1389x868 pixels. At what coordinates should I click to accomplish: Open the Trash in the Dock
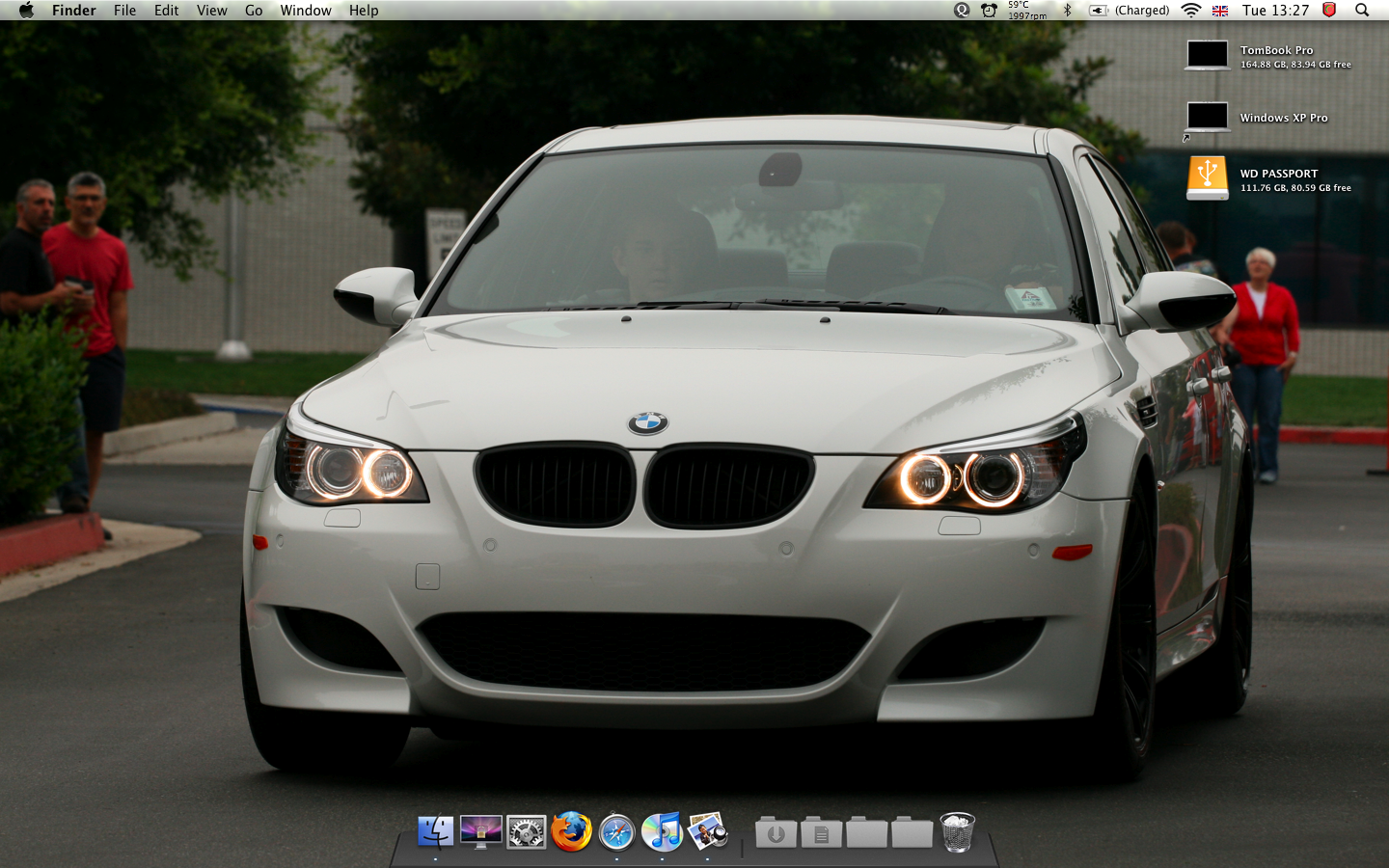(x=957, y=832)
